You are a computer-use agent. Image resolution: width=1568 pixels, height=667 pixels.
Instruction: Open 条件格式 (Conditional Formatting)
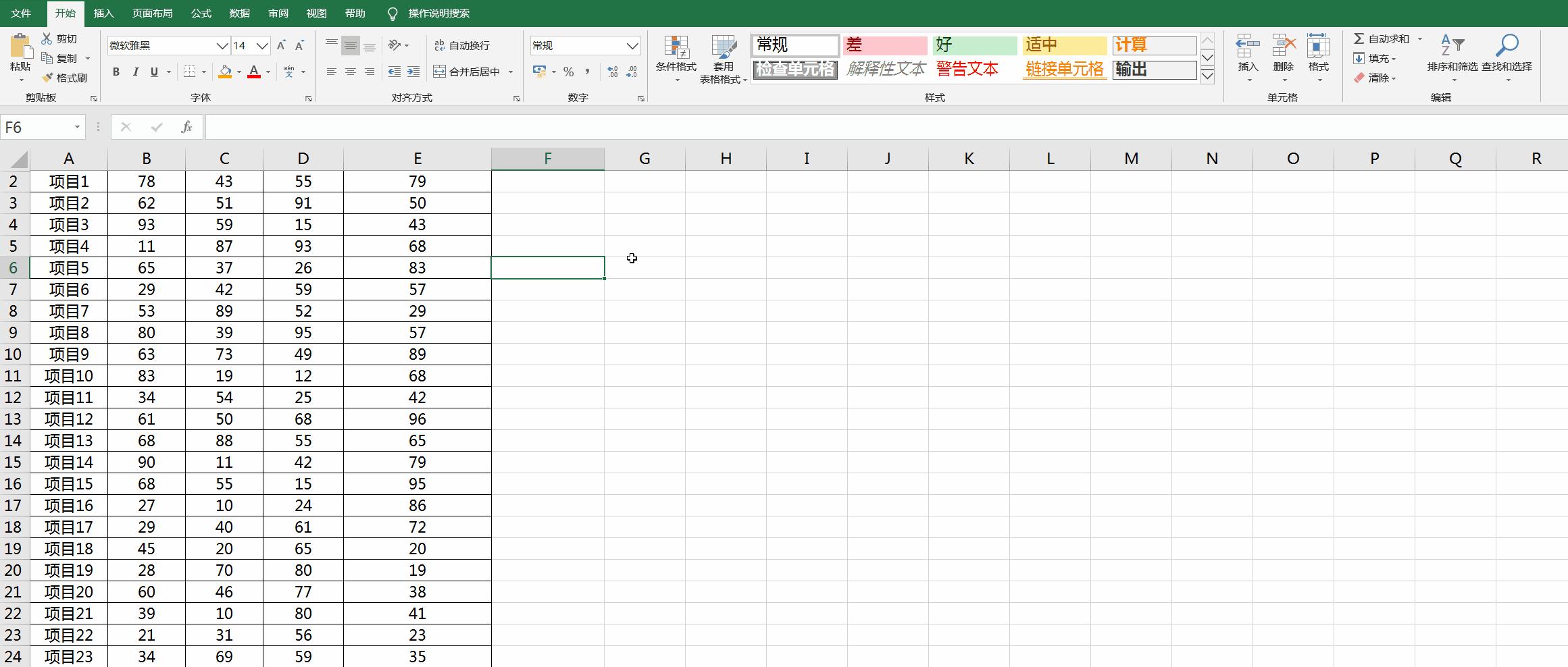pos(676,59)
